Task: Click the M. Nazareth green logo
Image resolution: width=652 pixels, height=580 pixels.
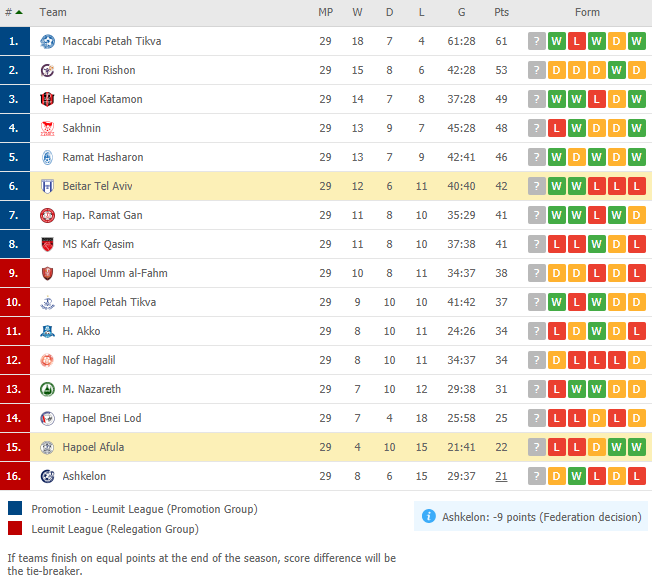Action: point(47,390)
